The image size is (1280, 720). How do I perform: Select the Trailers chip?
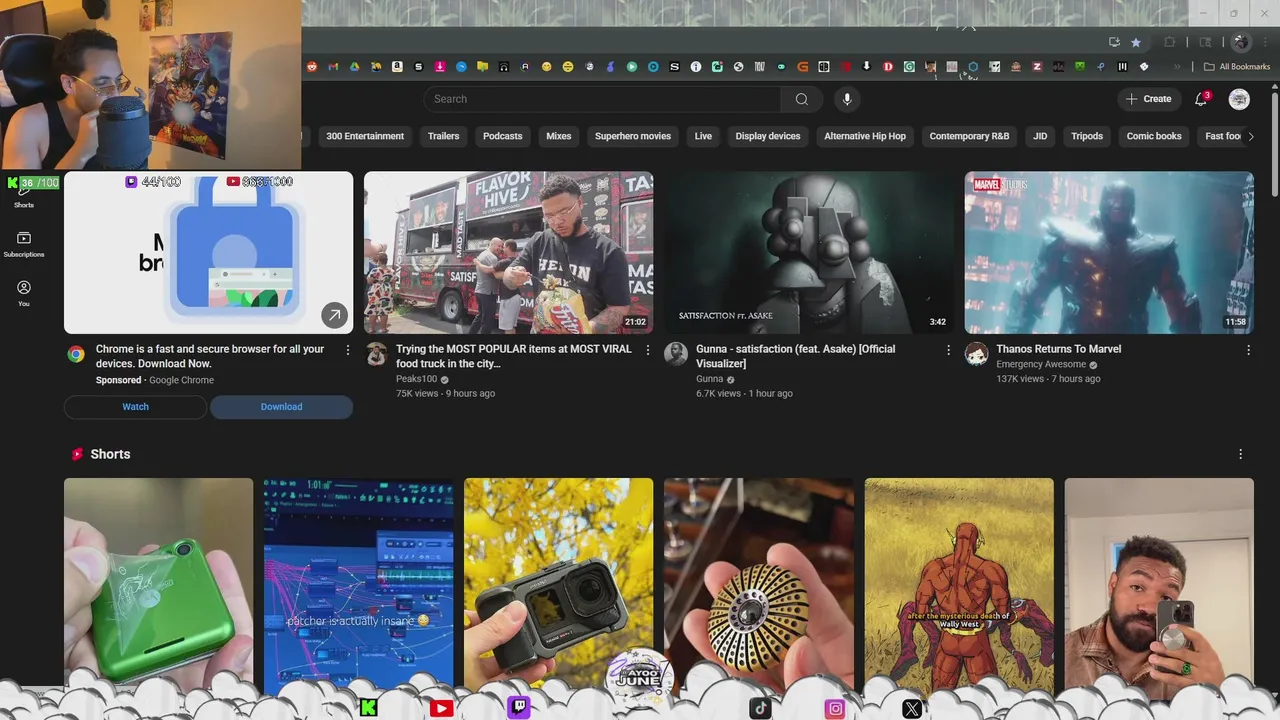coord(443,136)
